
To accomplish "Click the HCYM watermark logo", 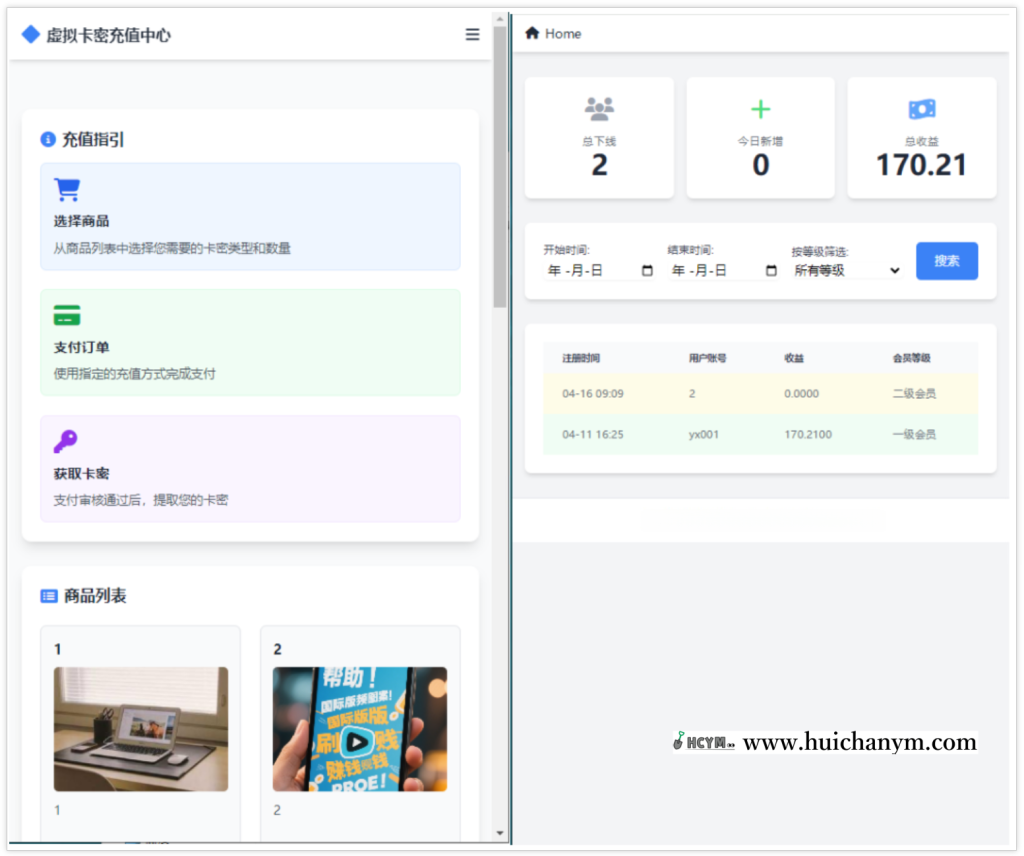I will point(703,742).
